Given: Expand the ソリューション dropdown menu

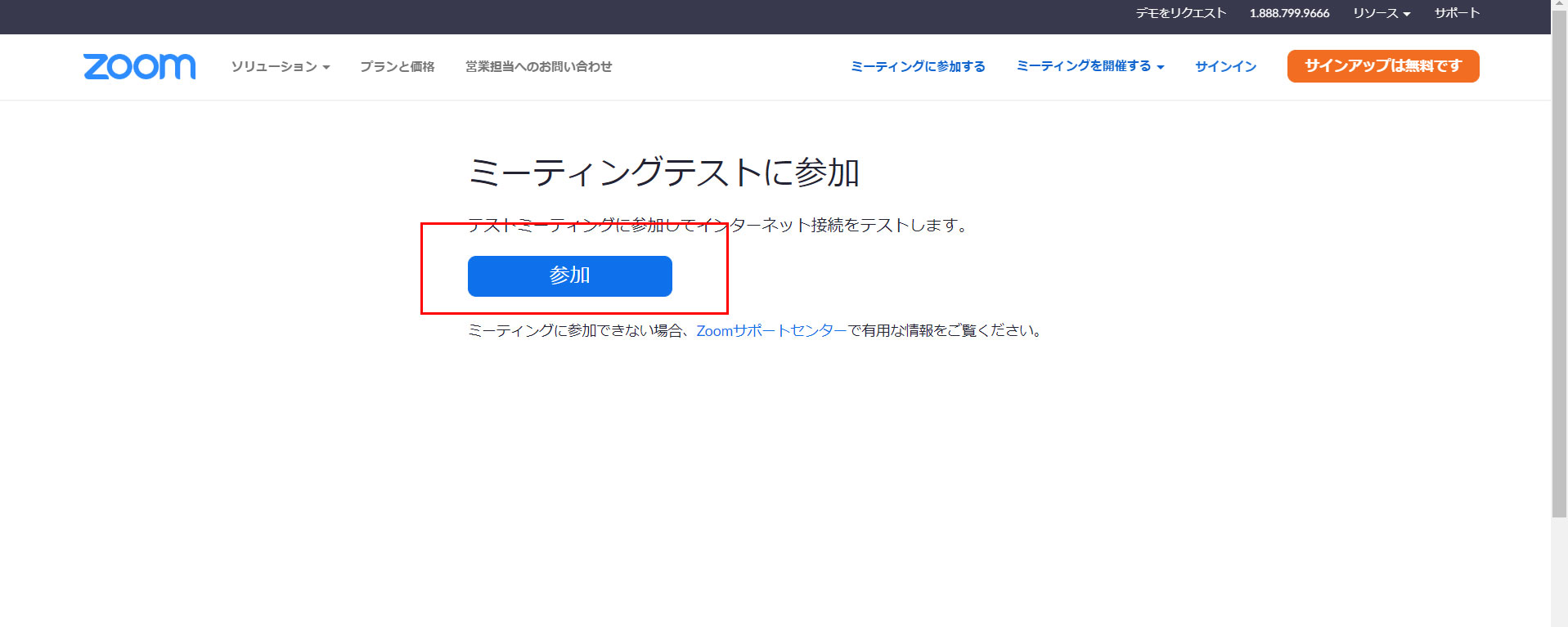Looking at the screenshot, I should pos(280,66).
